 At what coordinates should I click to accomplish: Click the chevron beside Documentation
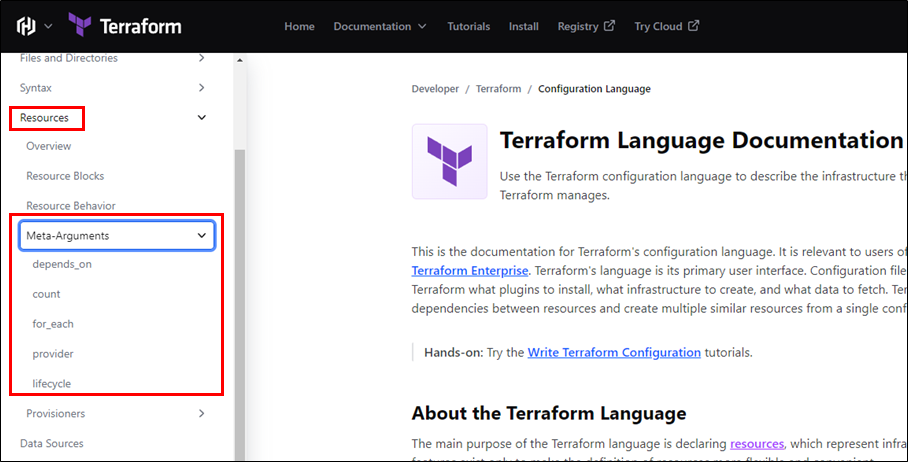(422, 26)
